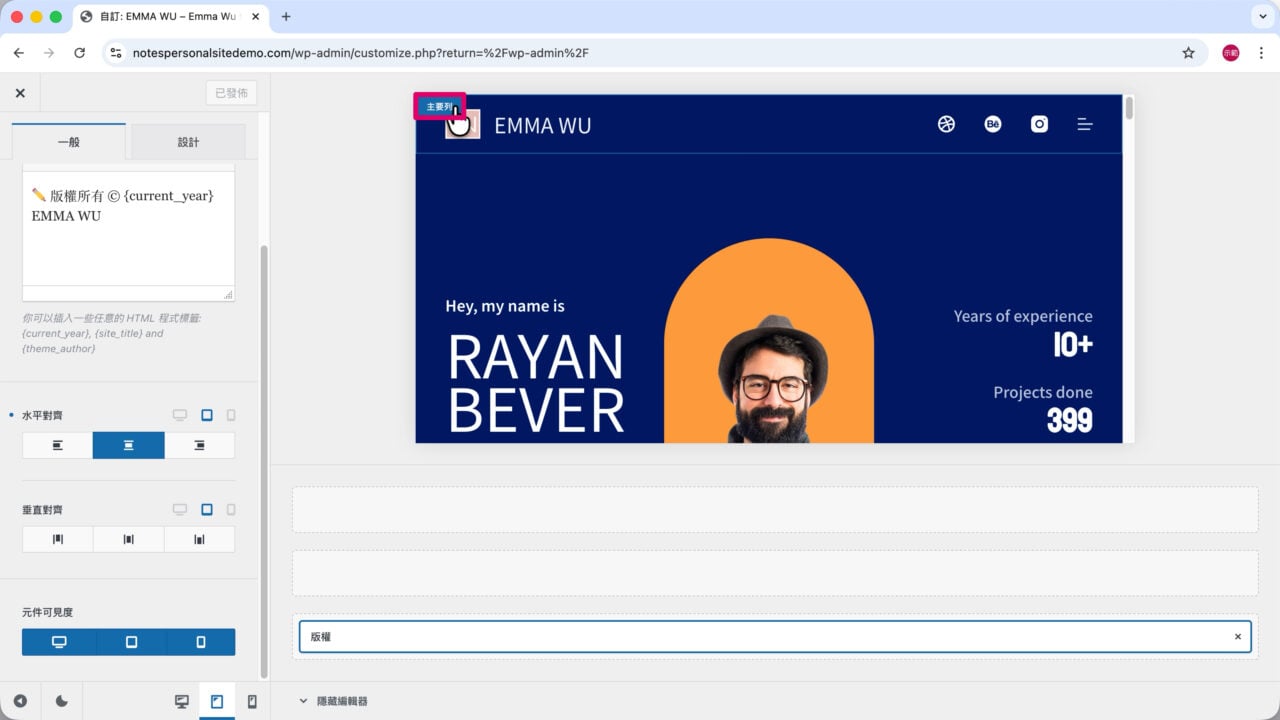The height and width of the screenshot is (720, 1280).
Task: Switch to the 設計 tab
Action: tap(188, 142)
